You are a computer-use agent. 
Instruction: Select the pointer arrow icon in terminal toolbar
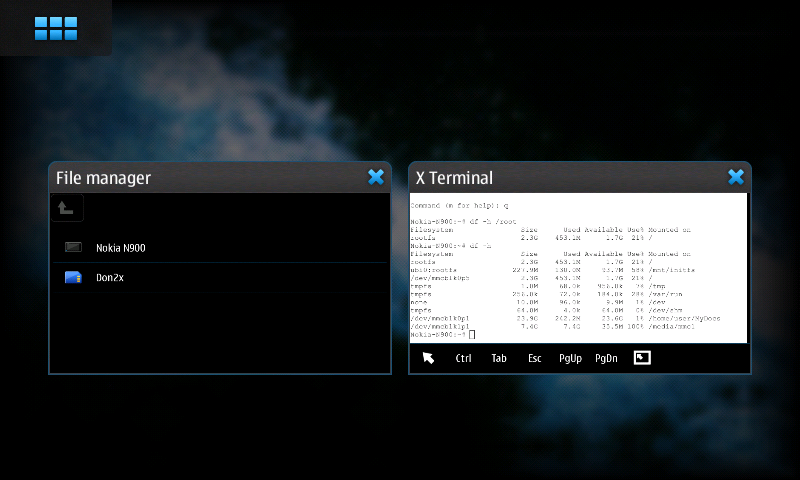coord(428,358)
